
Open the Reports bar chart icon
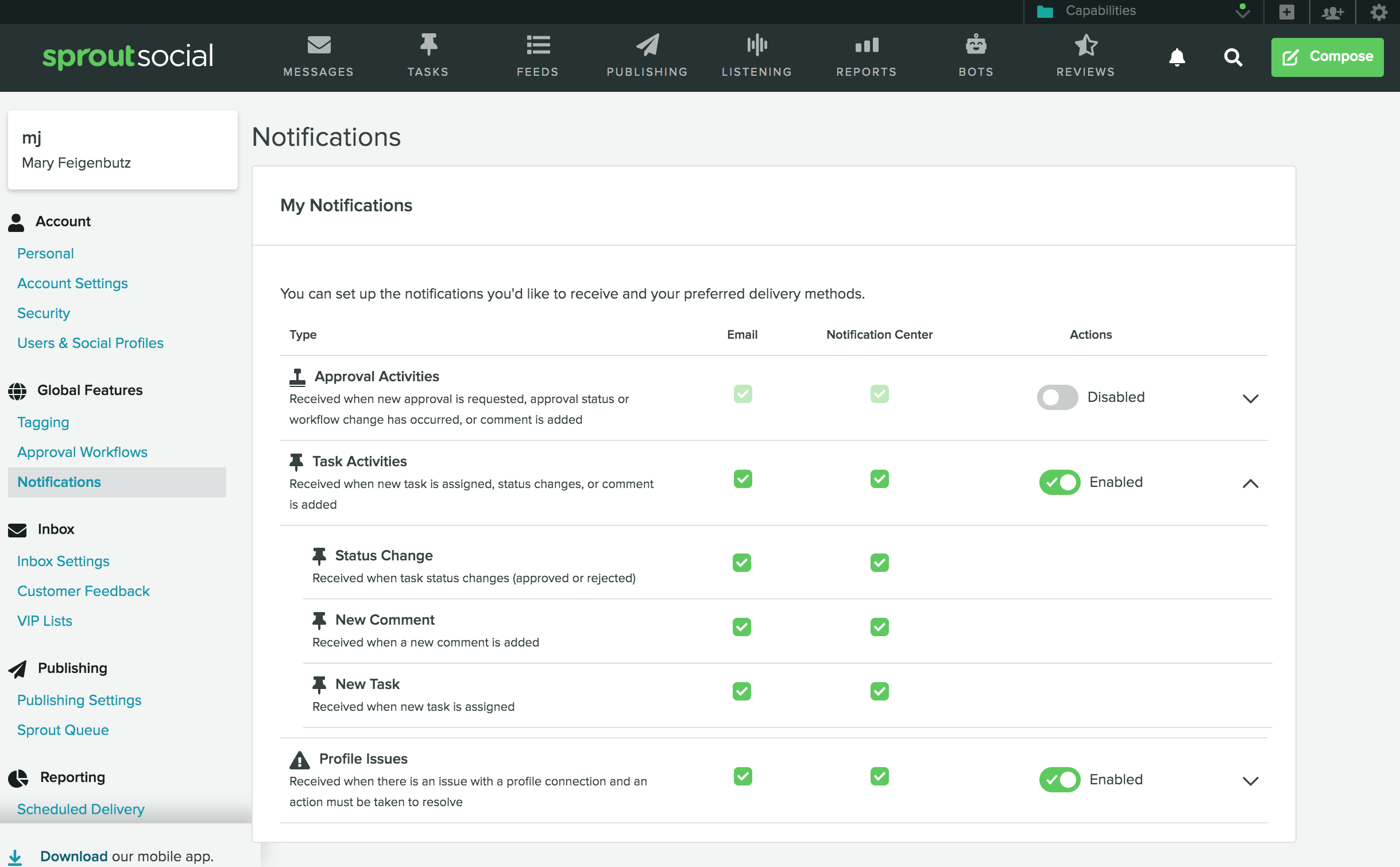[x=867, y=45]
